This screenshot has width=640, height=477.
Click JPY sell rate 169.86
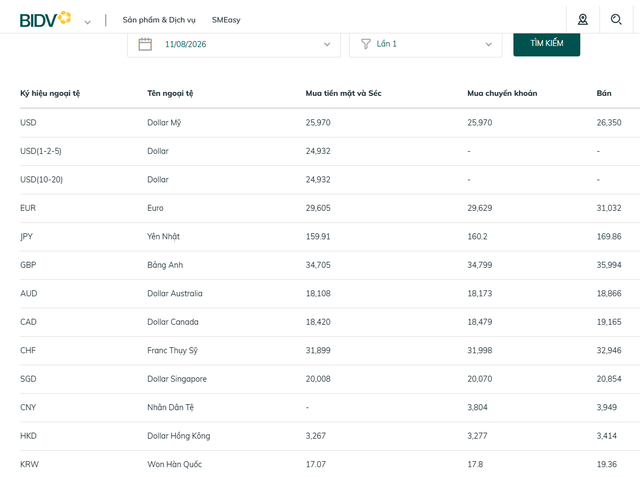[x=609, y=237]
